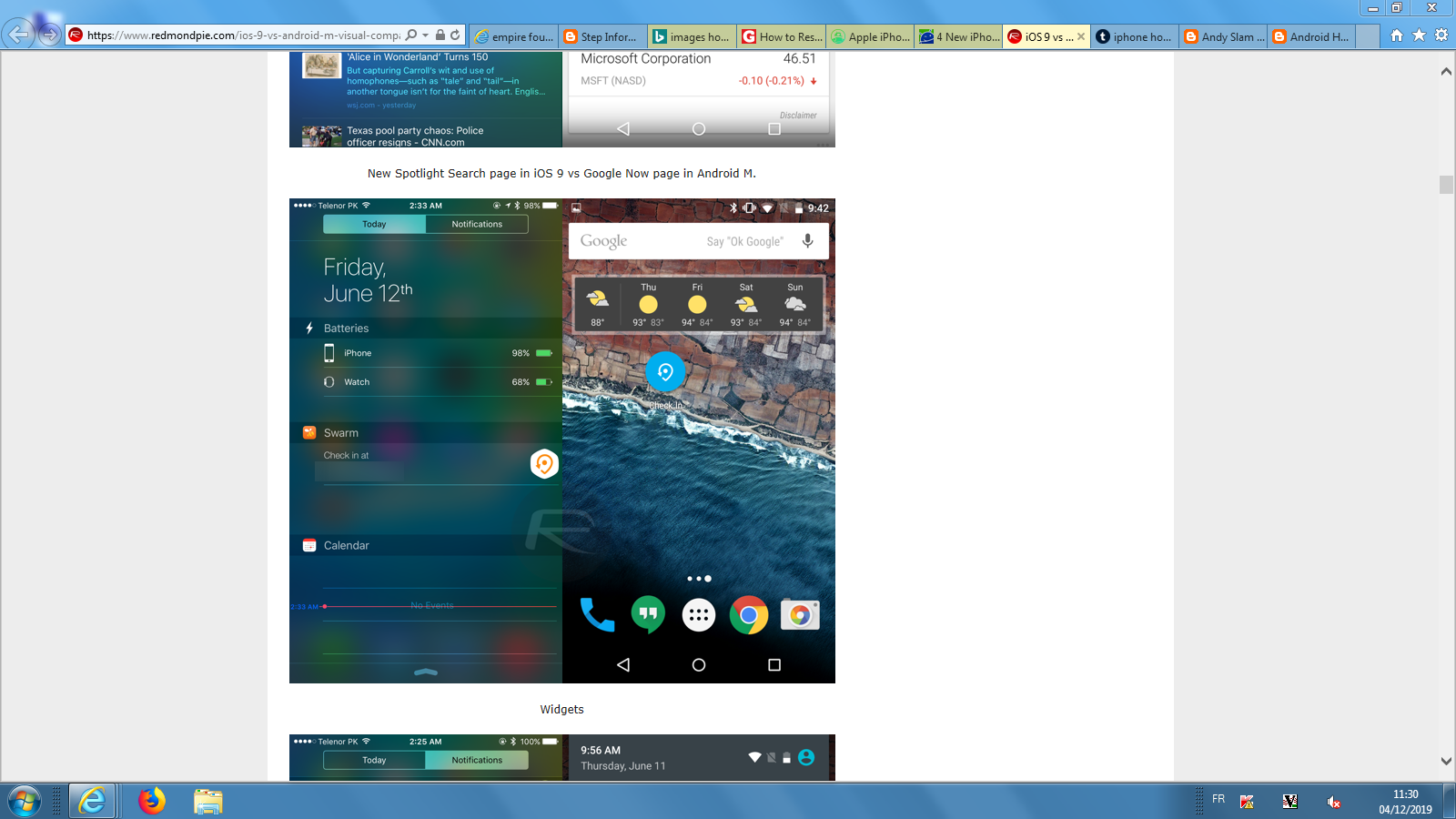The image size is (1456, 819).
Task: Click the Spotlight vs Google Now screenshot
Action: pos(562,99)
